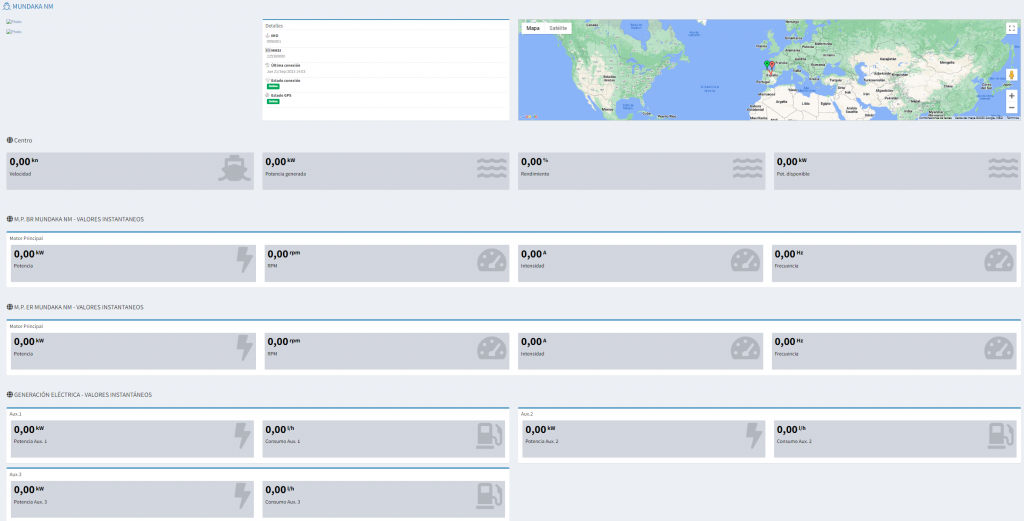Zoom in on the map
The image size is (1024, 521).
1011,96
